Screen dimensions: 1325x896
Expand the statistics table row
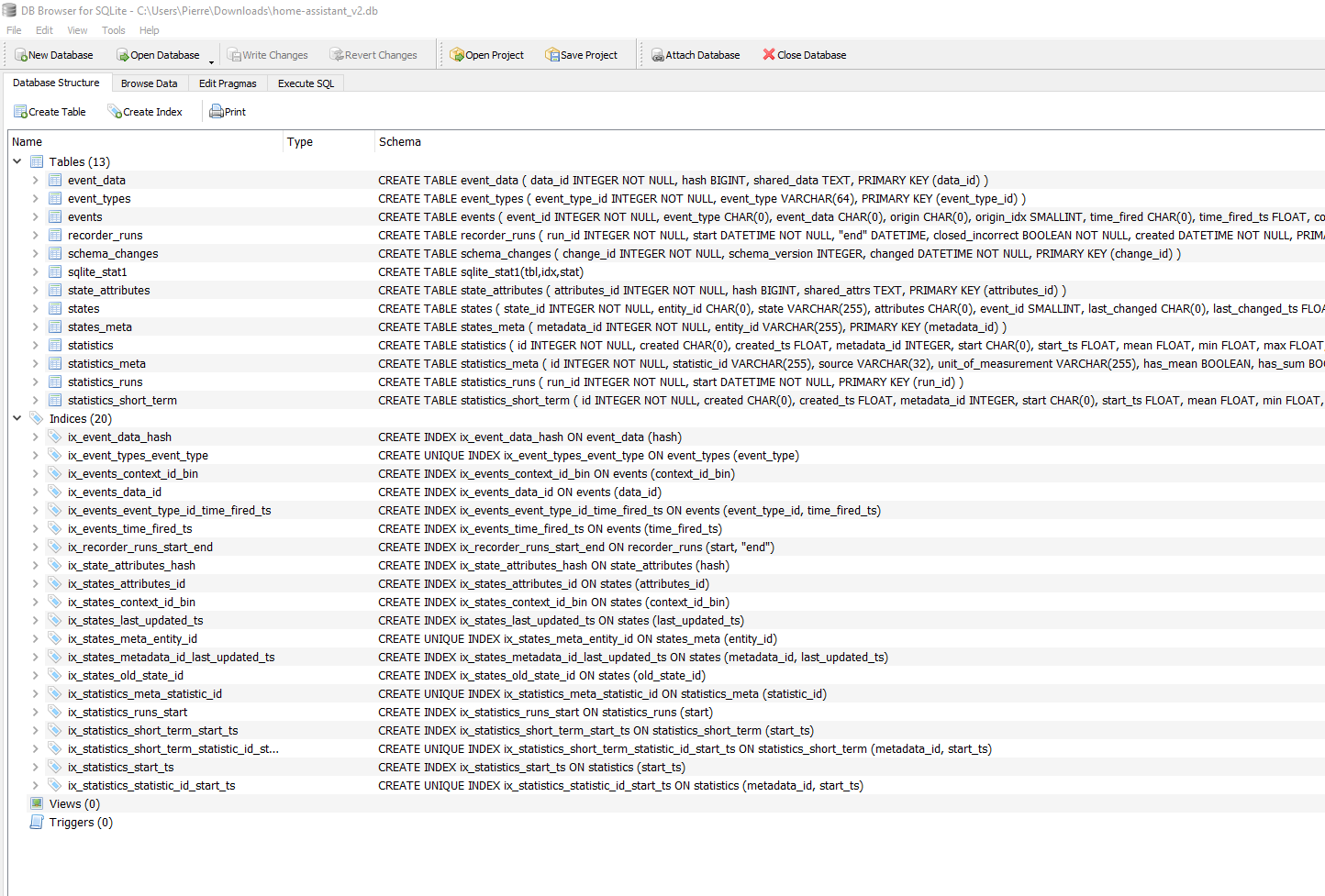click(x=36, y=345)
